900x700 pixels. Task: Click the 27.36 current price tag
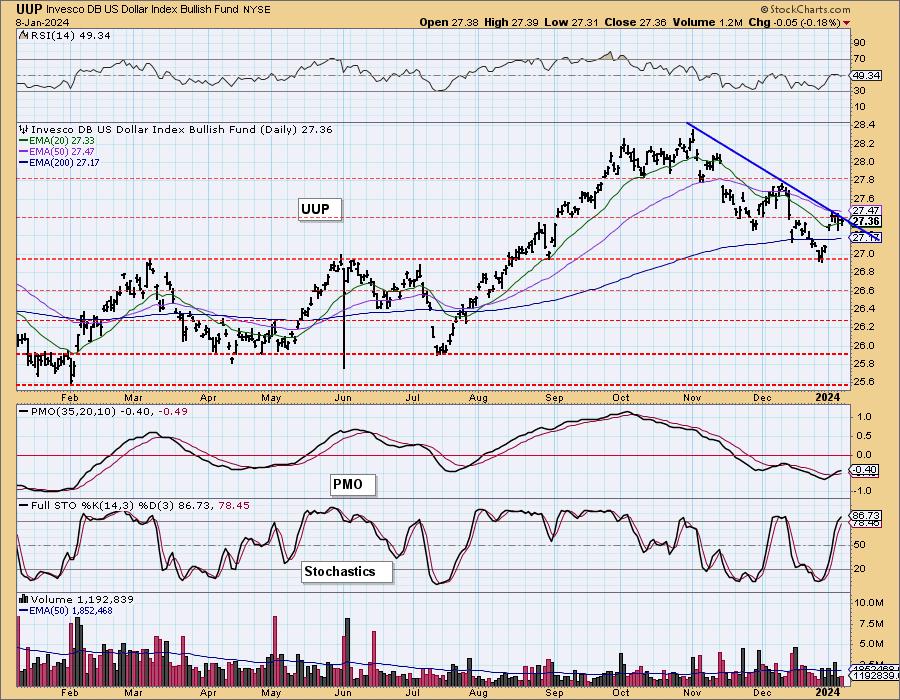point(866,221)
